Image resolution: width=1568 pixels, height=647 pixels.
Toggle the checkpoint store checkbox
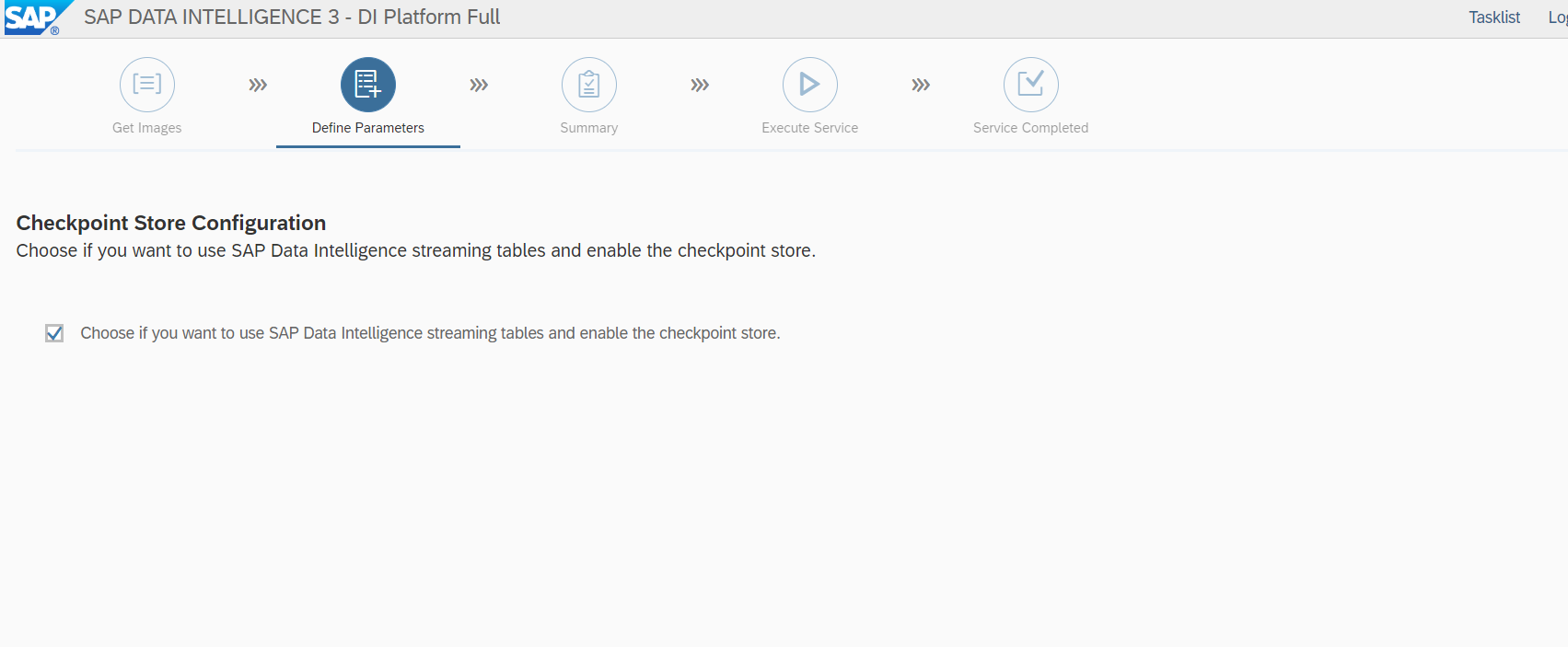pos(54,333)
